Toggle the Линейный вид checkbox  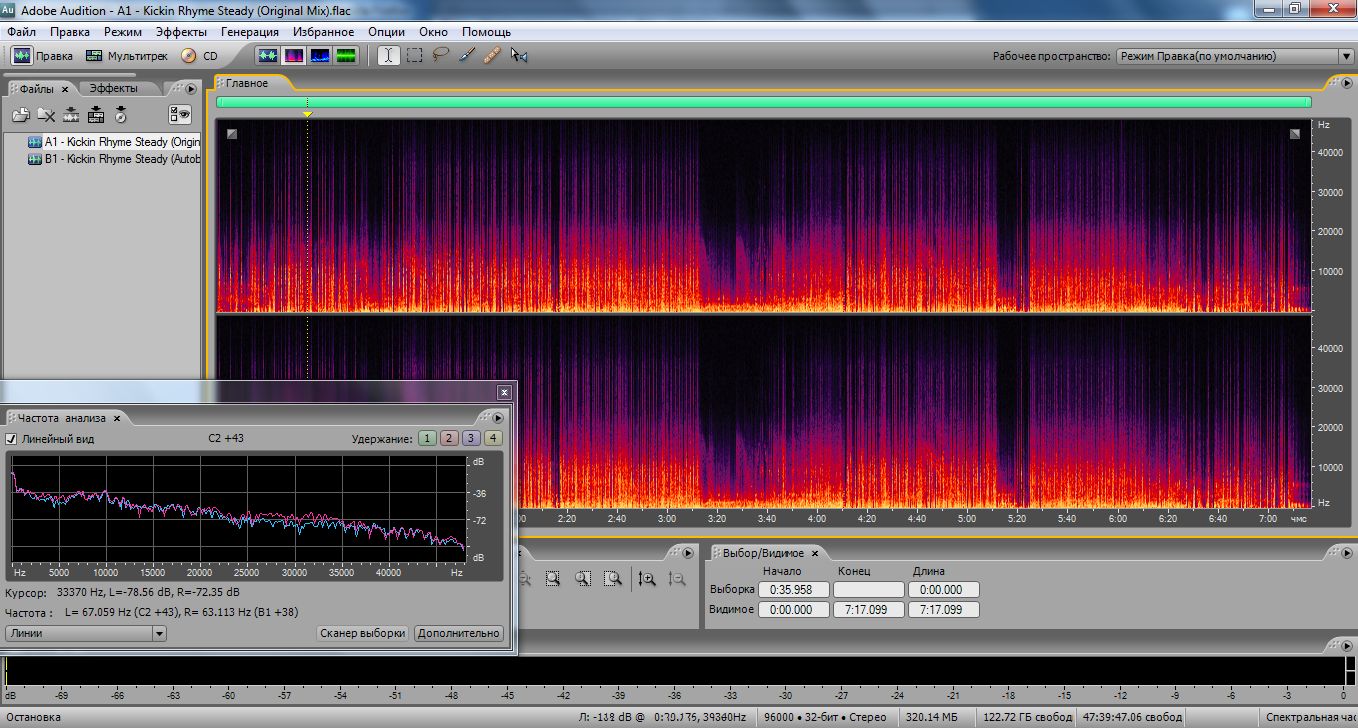[12, 439]
